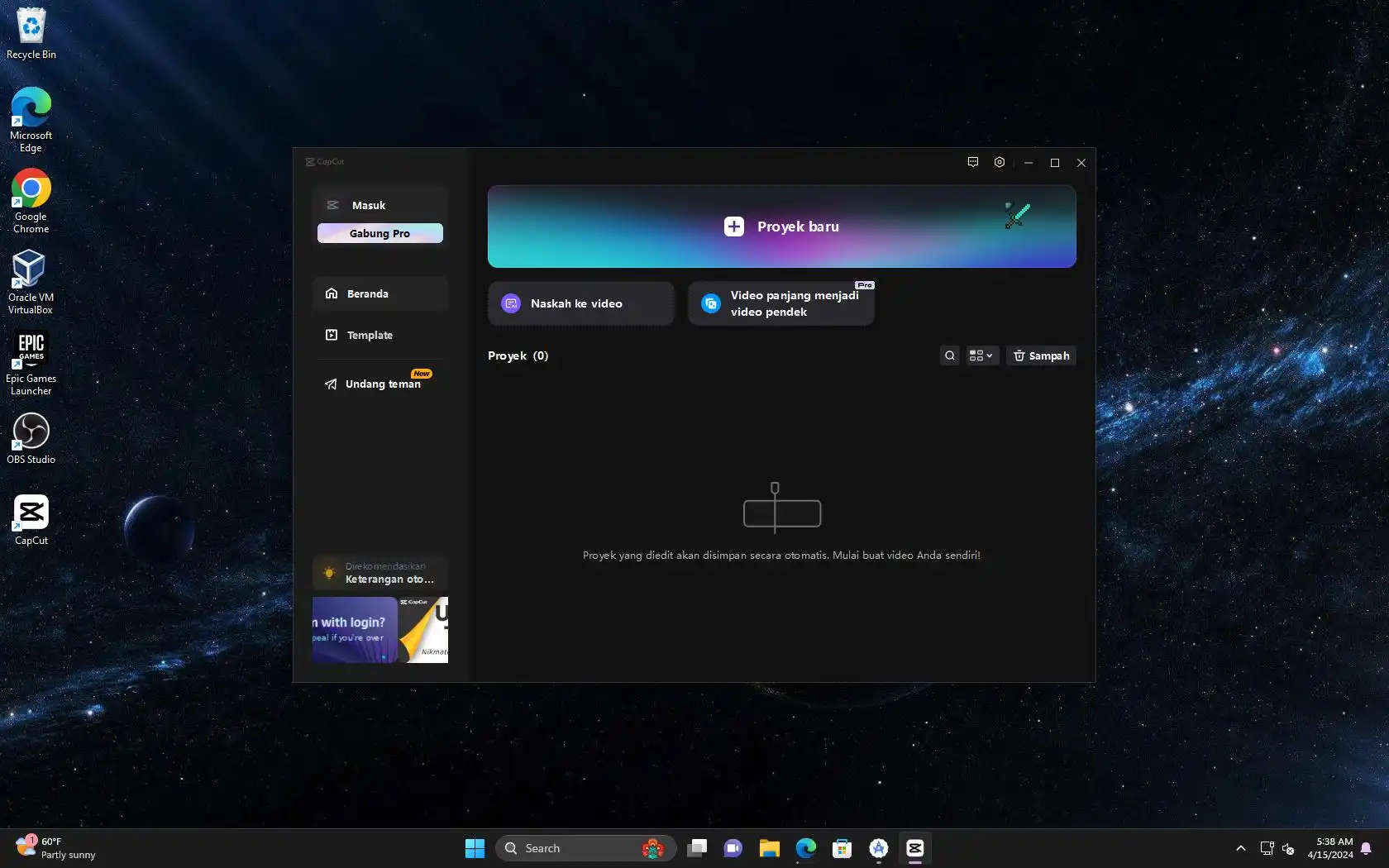
Task: Open Task View from the taskbar
Action: [x=697, y=848]
